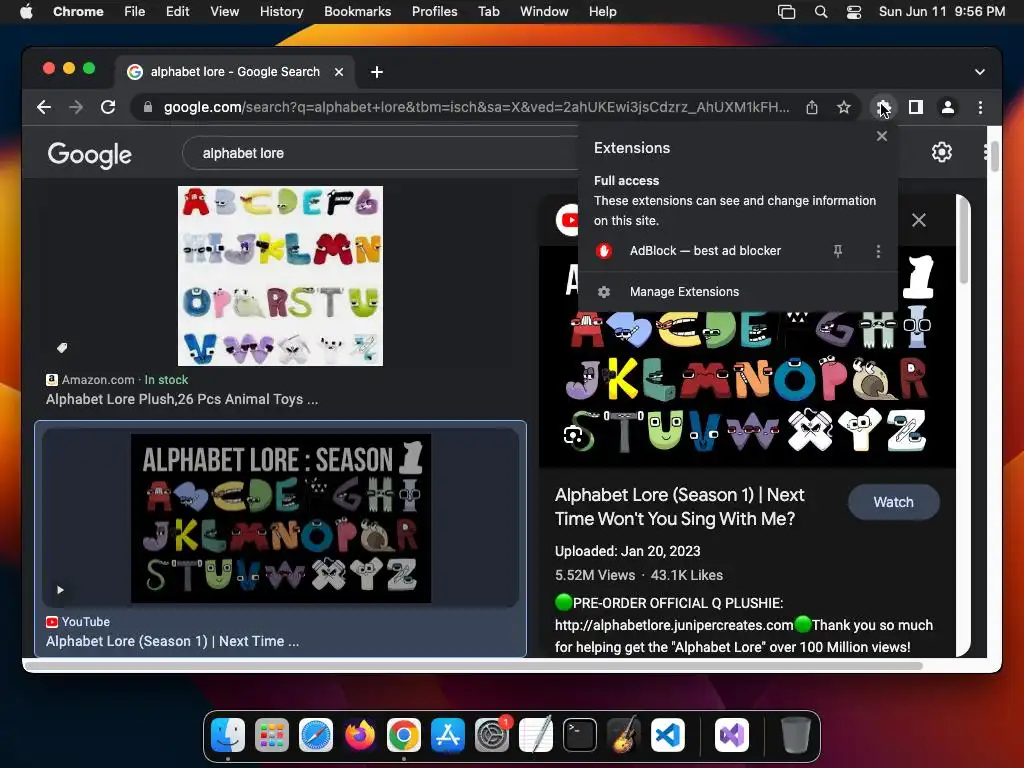Open Chrome's three-dot main menu
The image size is (1024, 768).
point(980,107)
